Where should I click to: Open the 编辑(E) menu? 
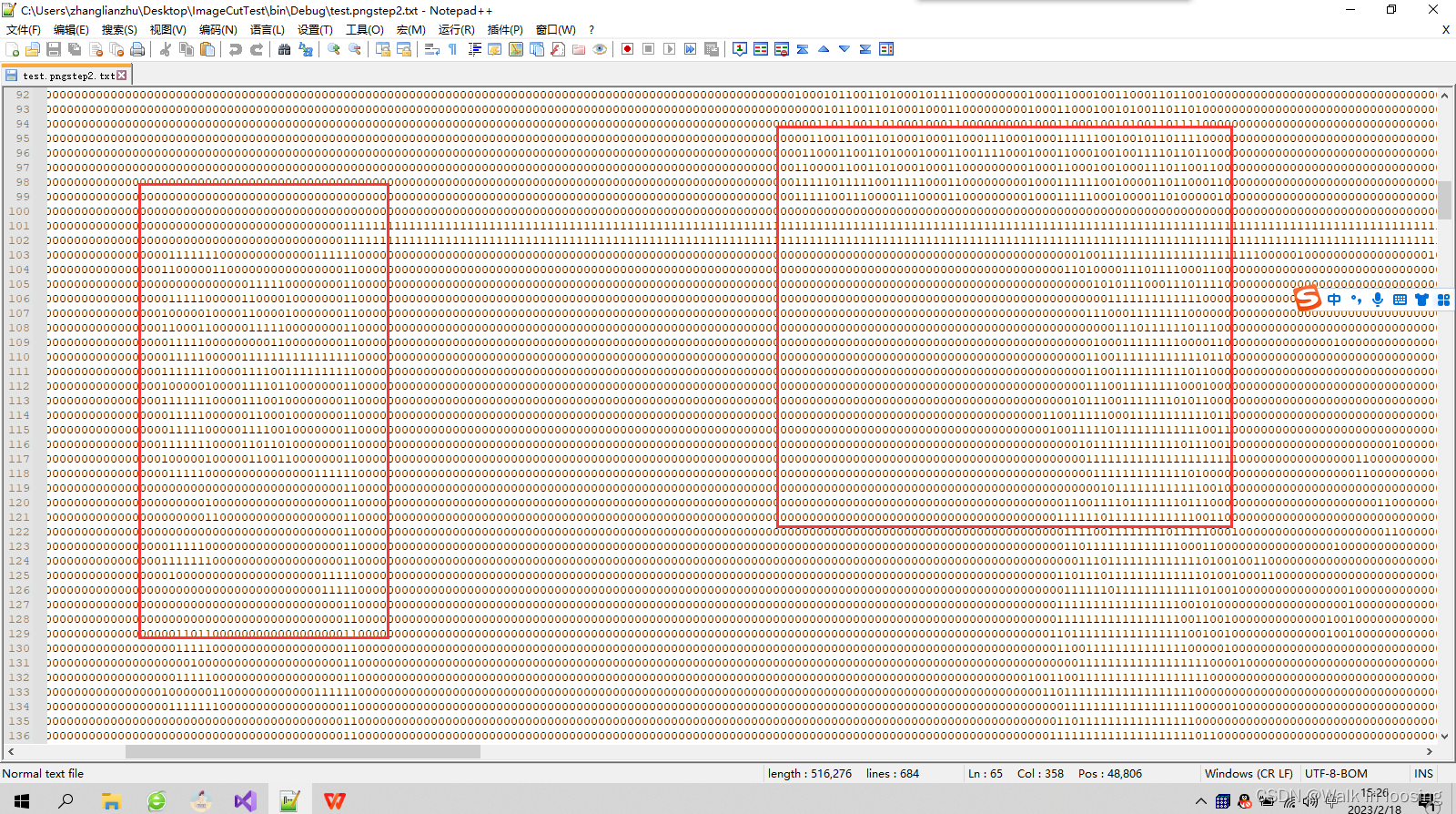pyautogui.click(x=71, y=30)
